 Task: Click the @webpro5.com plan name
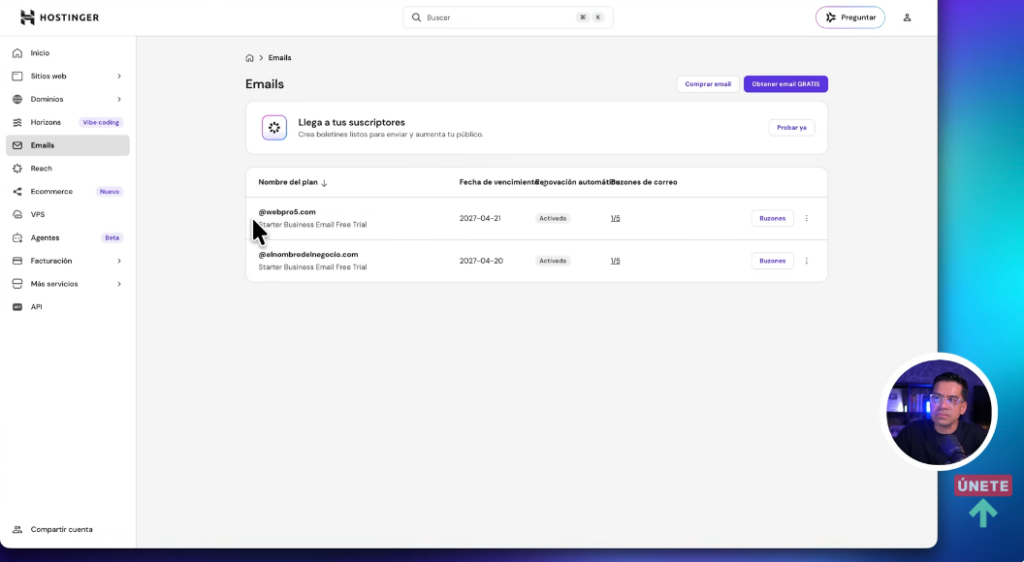(287, 212)
